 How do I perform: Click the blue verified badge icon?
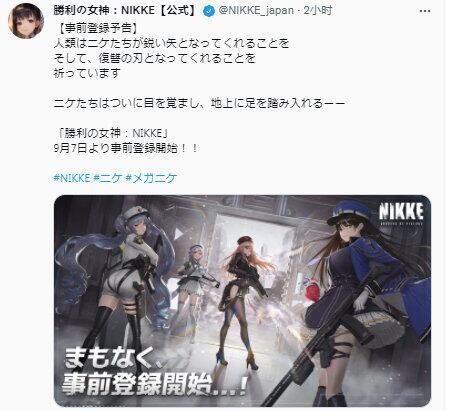pyautogui.click(x=209, y=12)
